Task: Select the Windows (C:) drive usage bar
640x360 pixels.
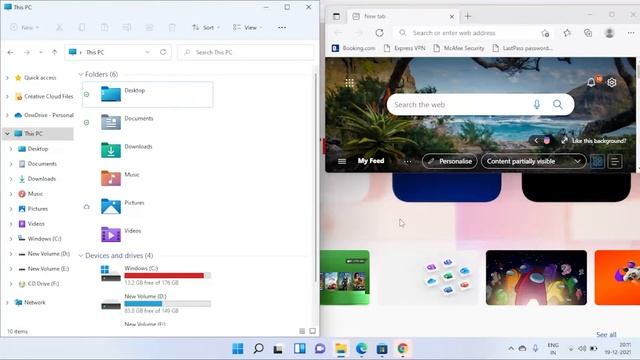Action: pos(167,276)
